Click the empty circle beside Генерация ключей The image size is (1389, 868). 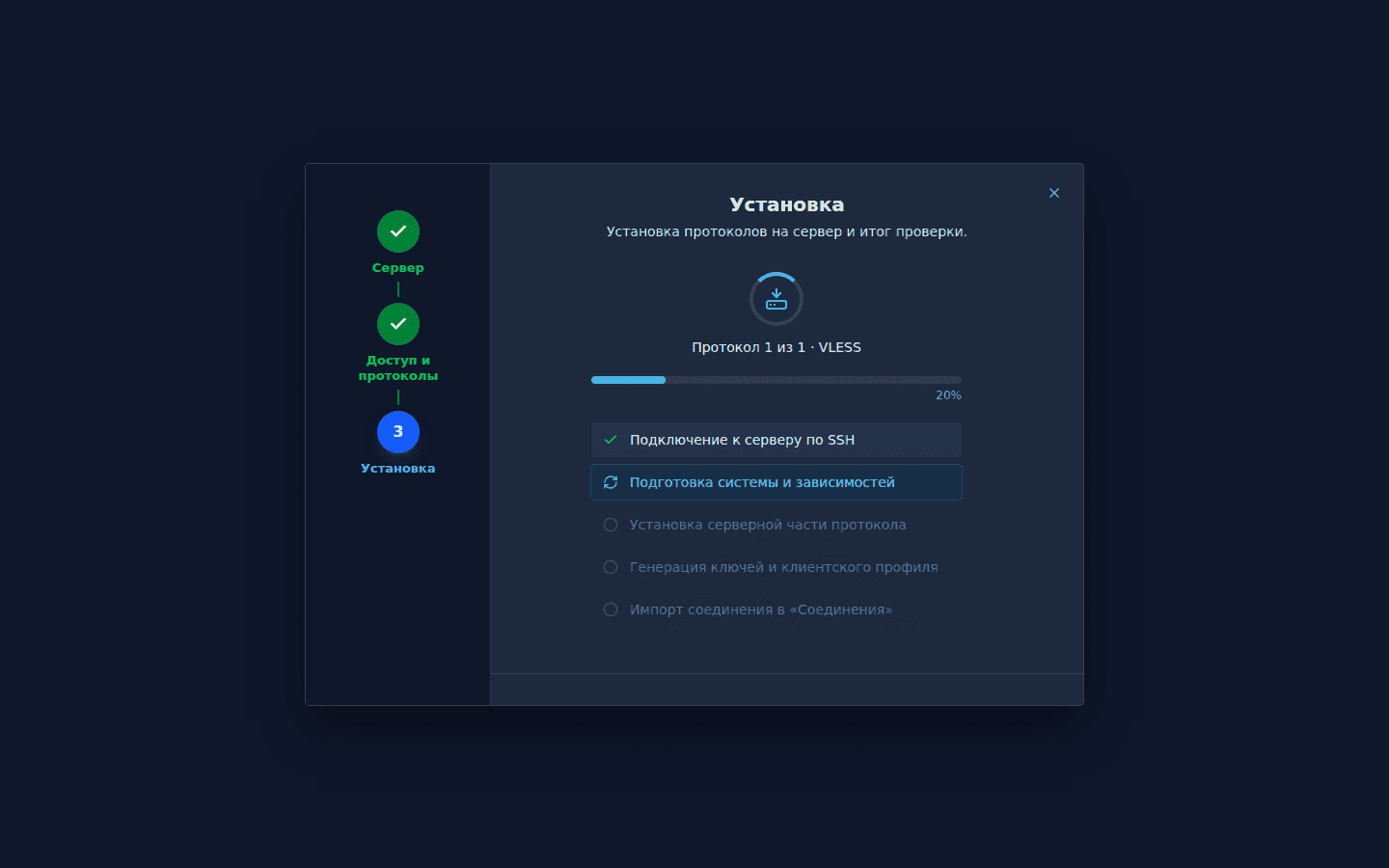611,567
